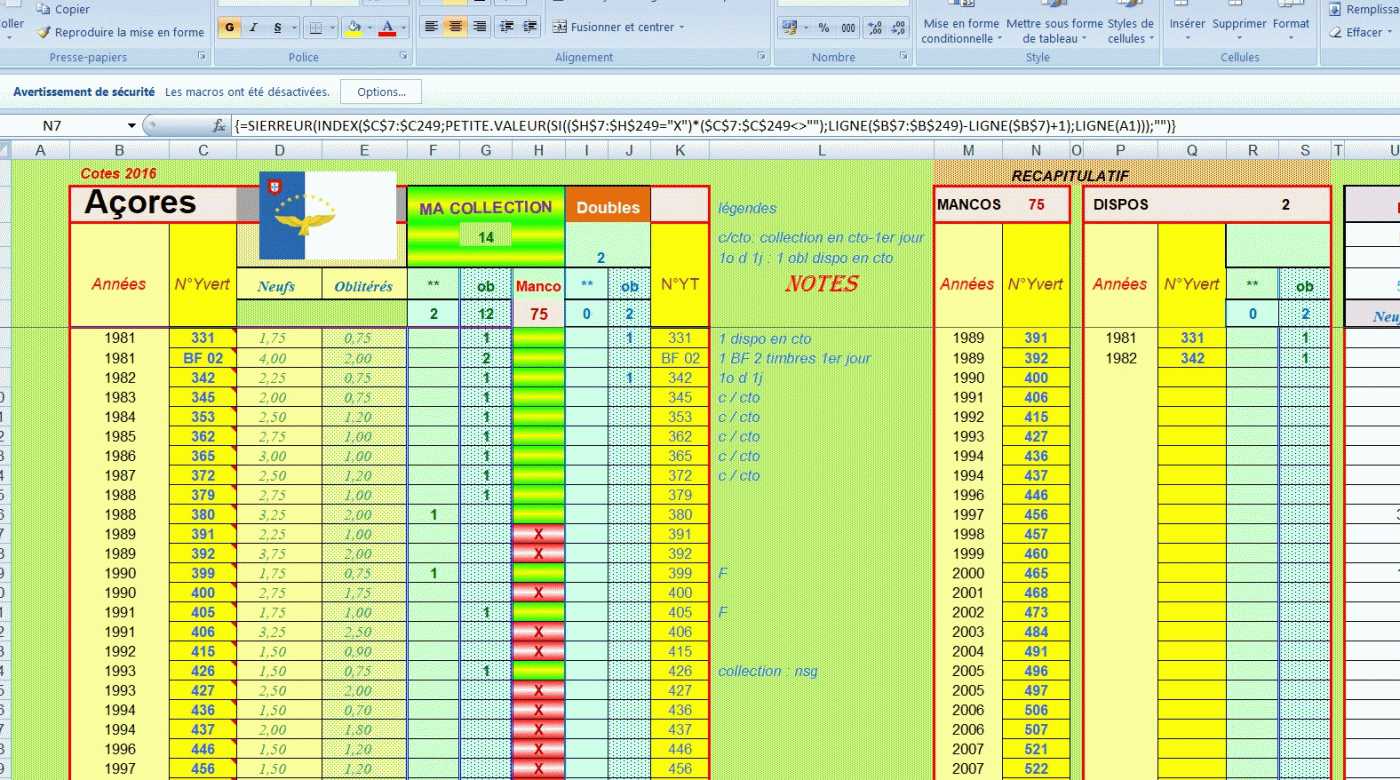
Task: Apply thousands separator (000) style
Action: (848, 27)
